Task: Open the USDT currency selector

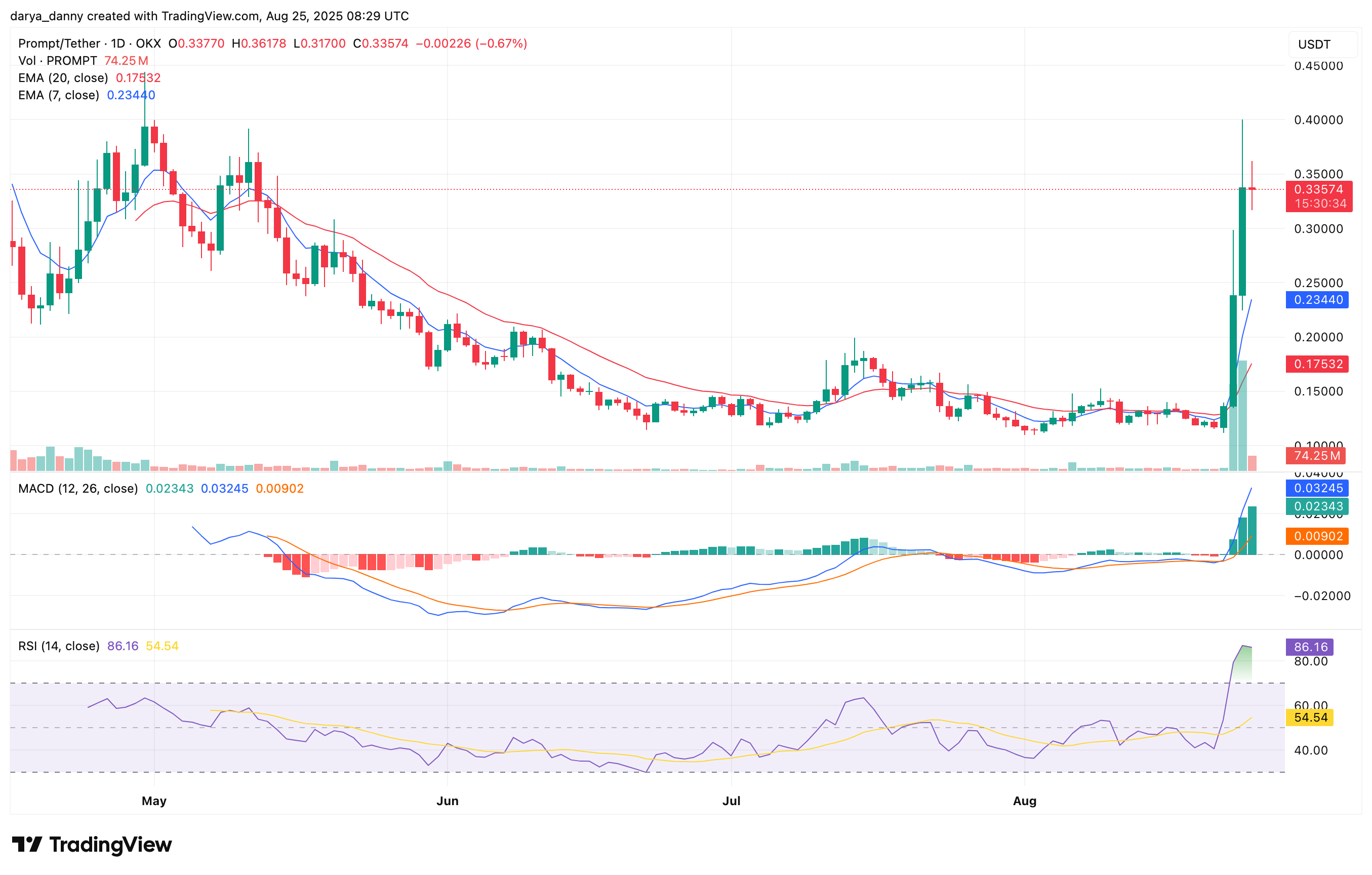Action: (1313, 44)
